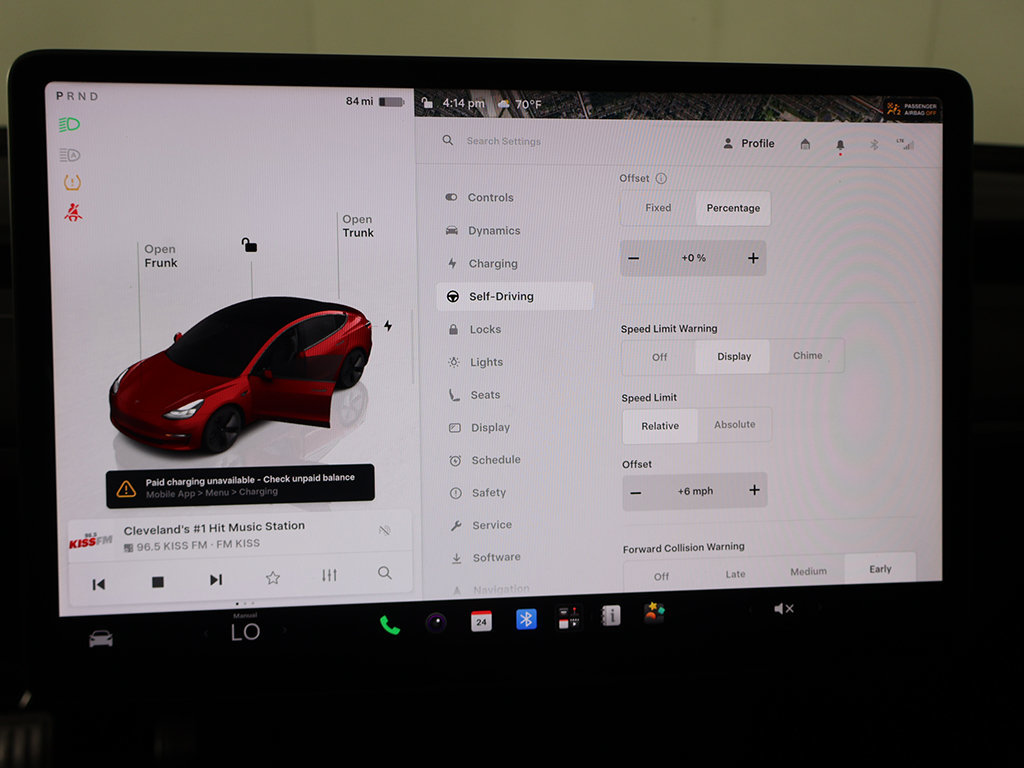Set Speed Limit Warning to Display
Image resolution: width=1024 pixels, height=768 pixels.
click(x=733, y=356)
